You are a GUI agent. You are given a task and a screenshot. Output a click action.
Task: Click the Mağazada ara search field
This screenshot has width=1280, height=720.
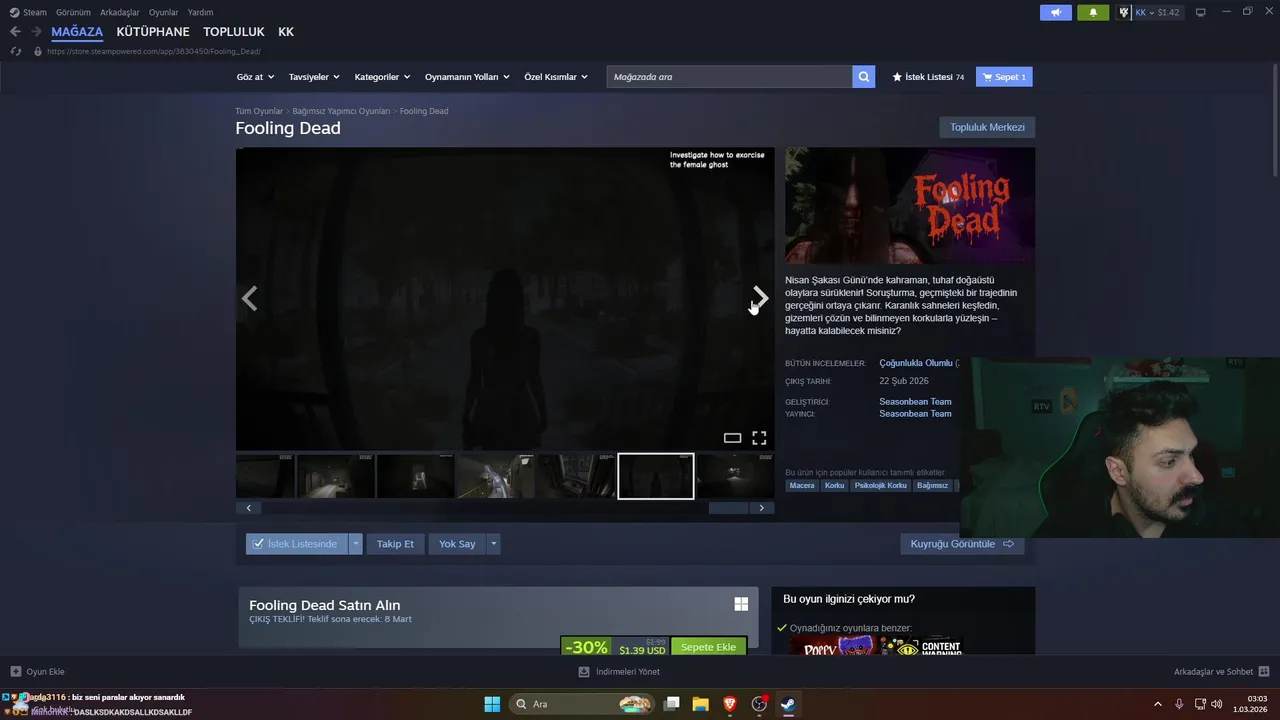coord(730,77)
